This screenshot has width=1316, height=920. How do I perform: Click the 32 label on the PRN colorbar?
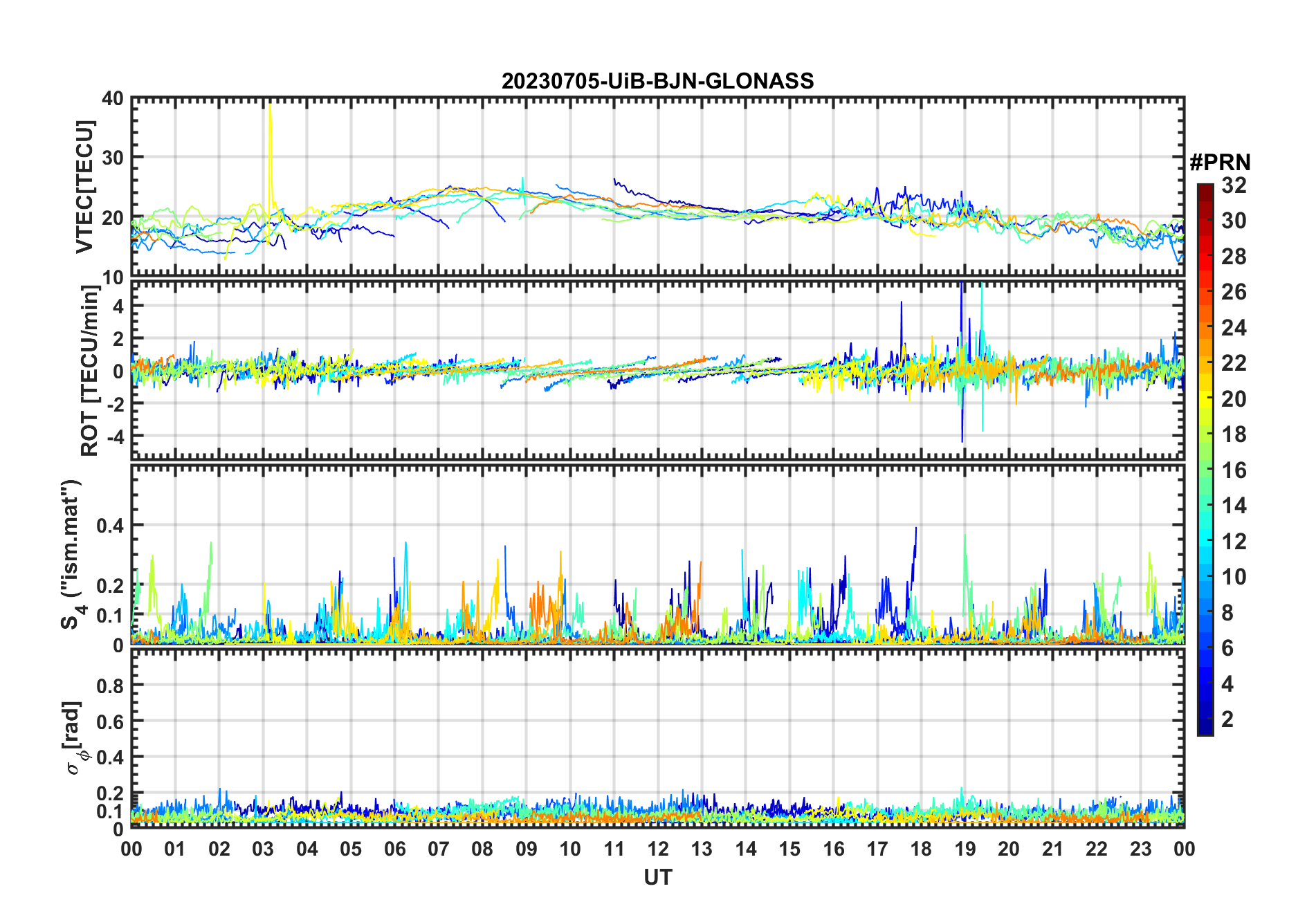[x=1234, y=185]
